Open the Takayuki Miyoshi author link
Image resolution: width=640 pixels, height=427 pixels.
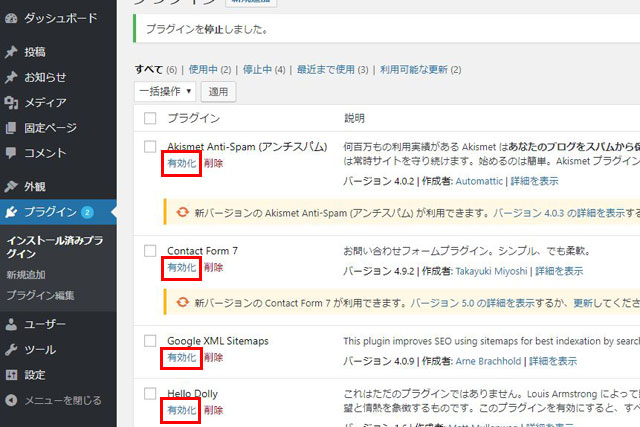[x=491, y=271]
